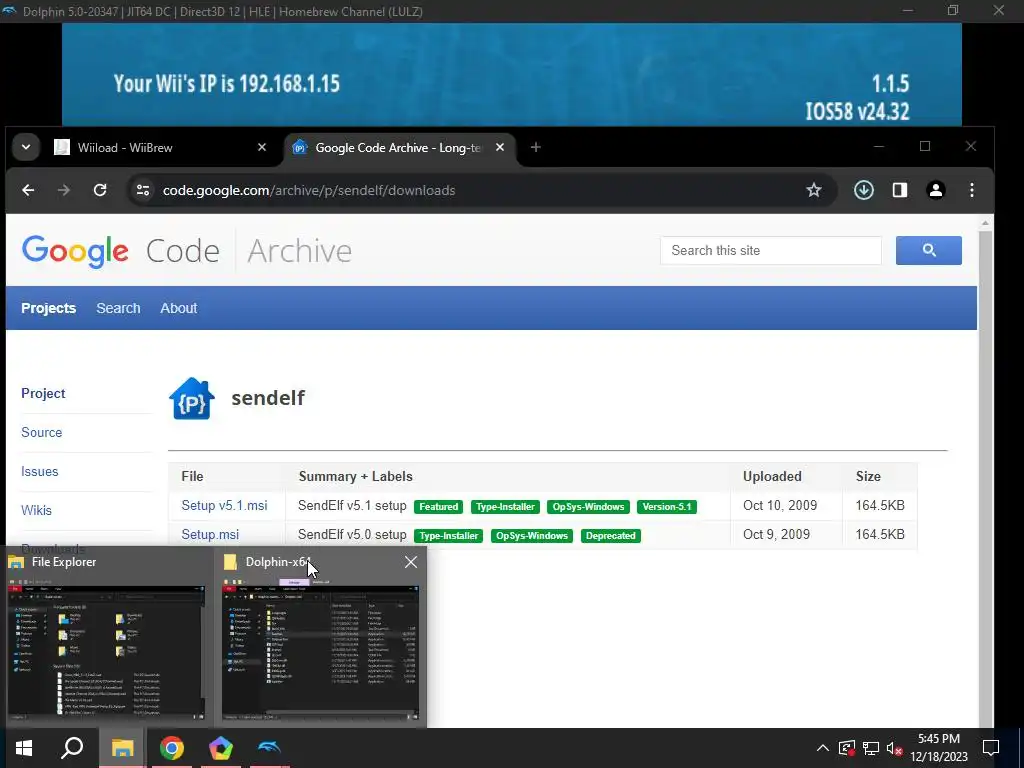This screenshot has width=1024, height=768.
Task: Open the network tray icon
Action: [x=871, y=748]
